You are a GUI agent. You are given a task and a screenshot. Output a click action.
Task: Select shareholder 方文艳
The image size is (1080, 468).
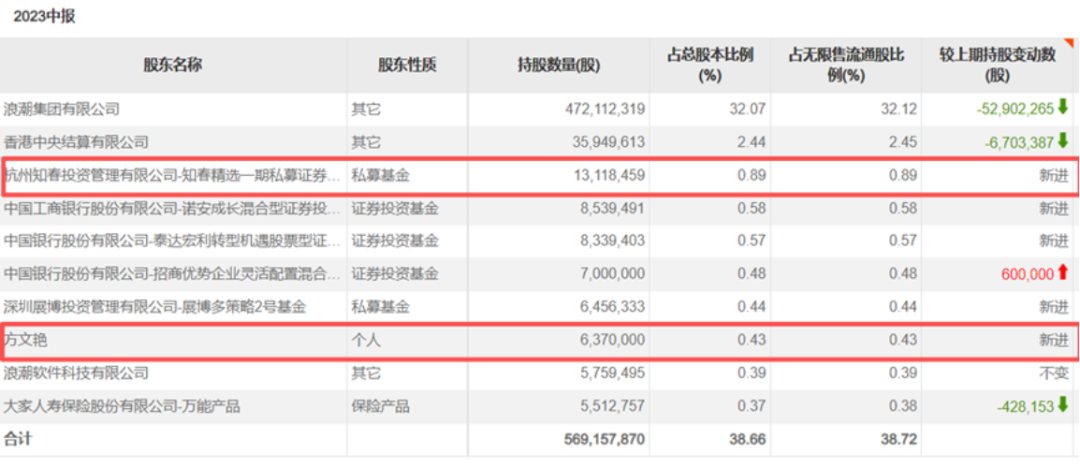(x=25, y=340)
